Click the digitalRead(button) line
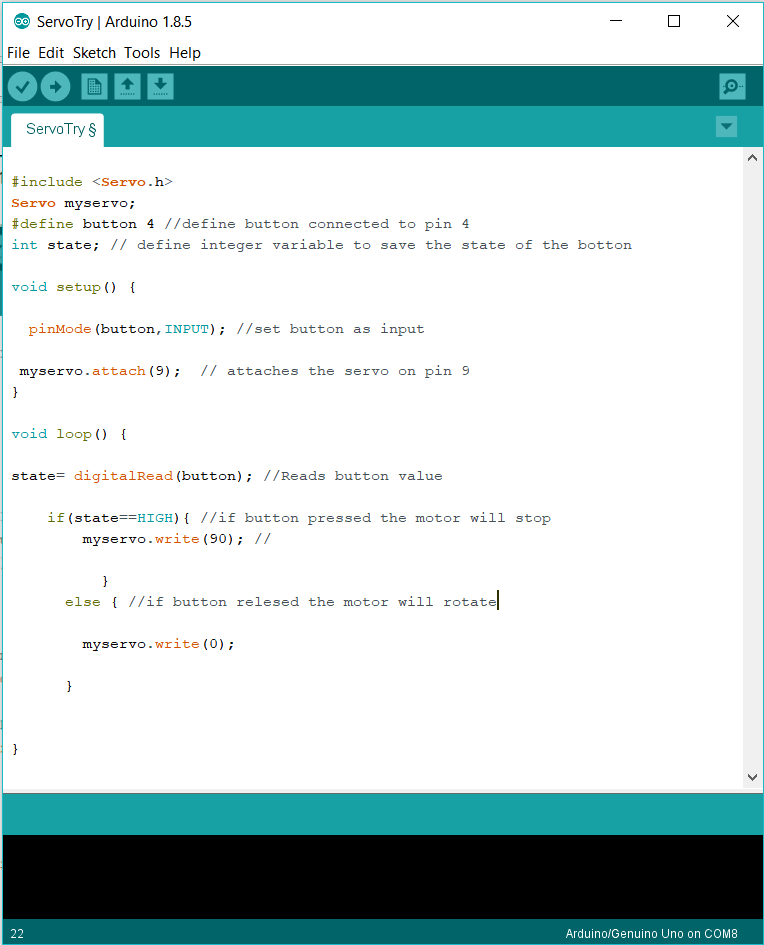Viewport: 764px width, 945px height. pyautogui.click(x=227, y=476)
